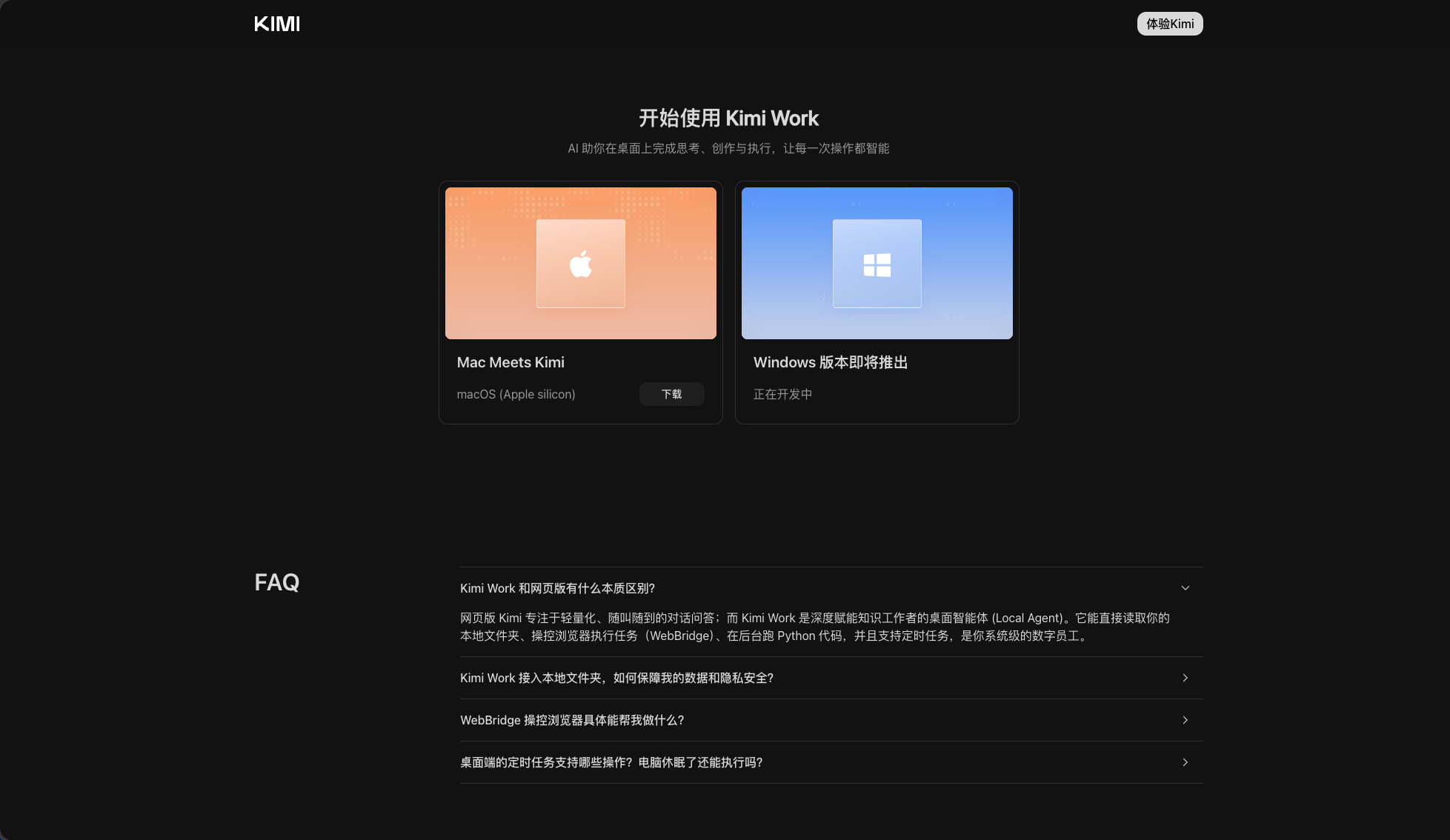
Task: Click the down chevron of the first FAQ
Action: [1185, 588]
